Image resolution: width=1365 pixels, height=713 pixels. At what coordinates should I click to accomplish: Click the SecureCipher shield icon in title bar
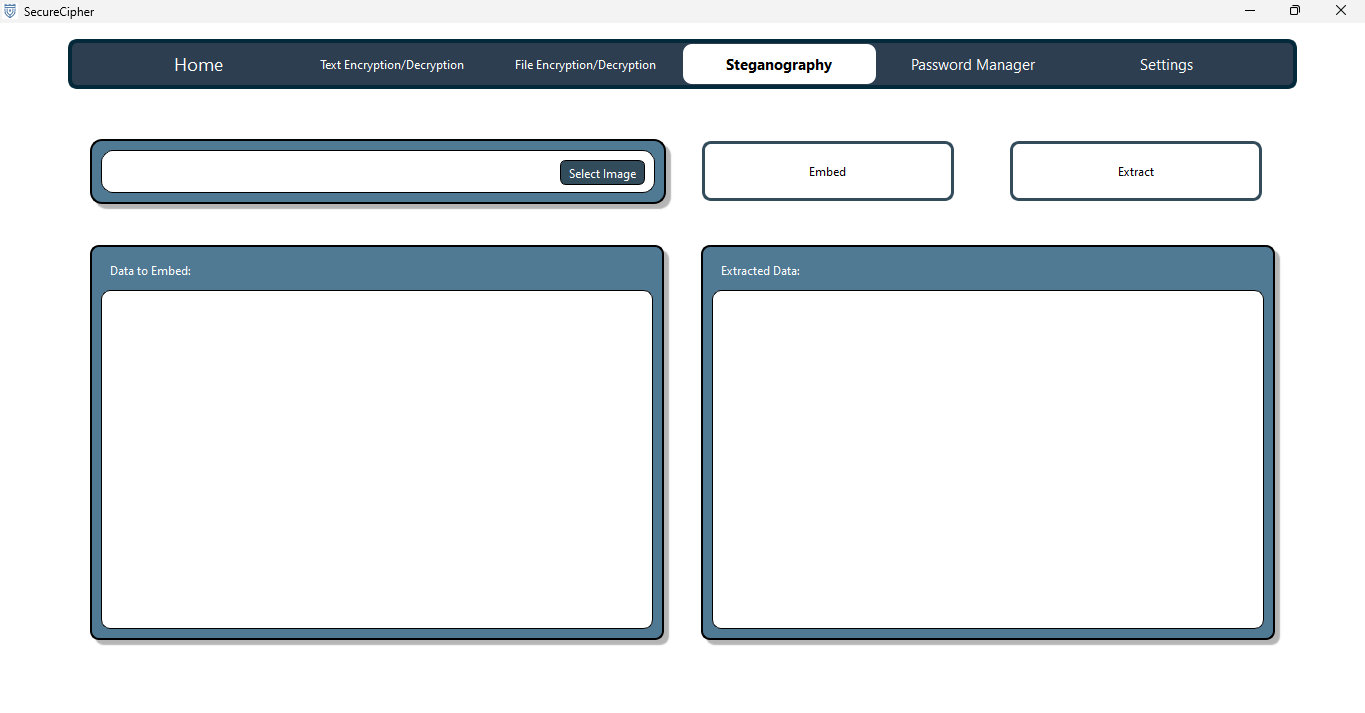(10, 11)
